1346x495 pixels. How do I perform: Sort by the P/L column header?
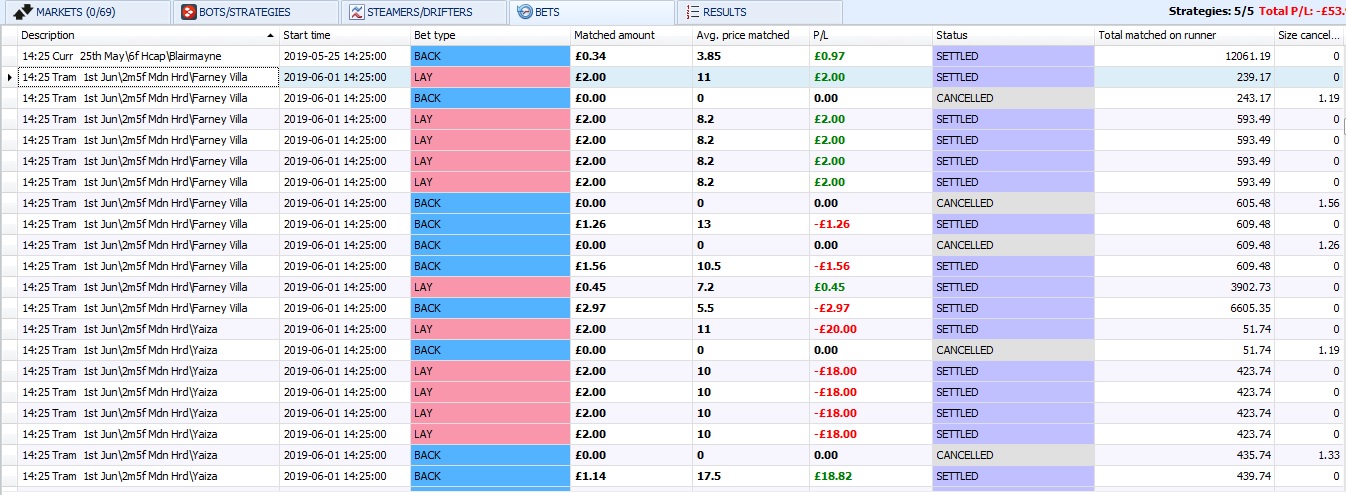coord(871,35)
